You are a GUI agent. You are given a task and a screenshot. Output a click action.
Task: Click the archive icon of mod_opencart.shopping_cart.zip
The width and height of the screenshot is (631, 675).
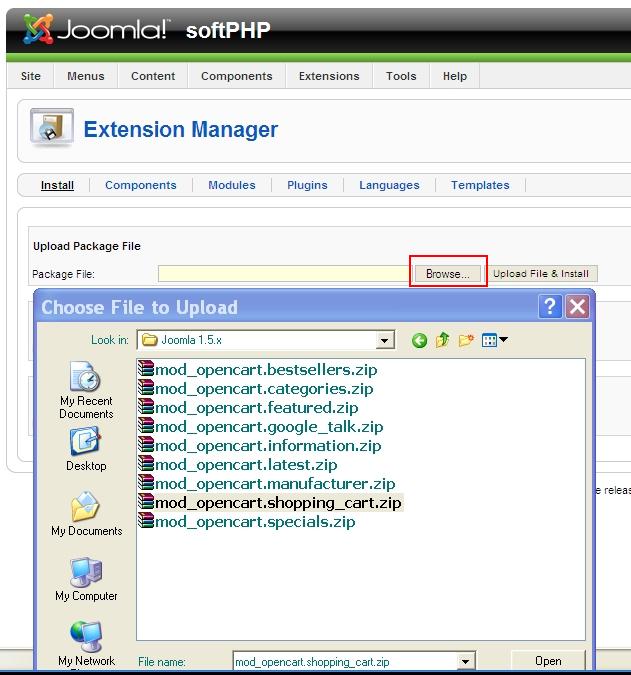click(146, 502)
